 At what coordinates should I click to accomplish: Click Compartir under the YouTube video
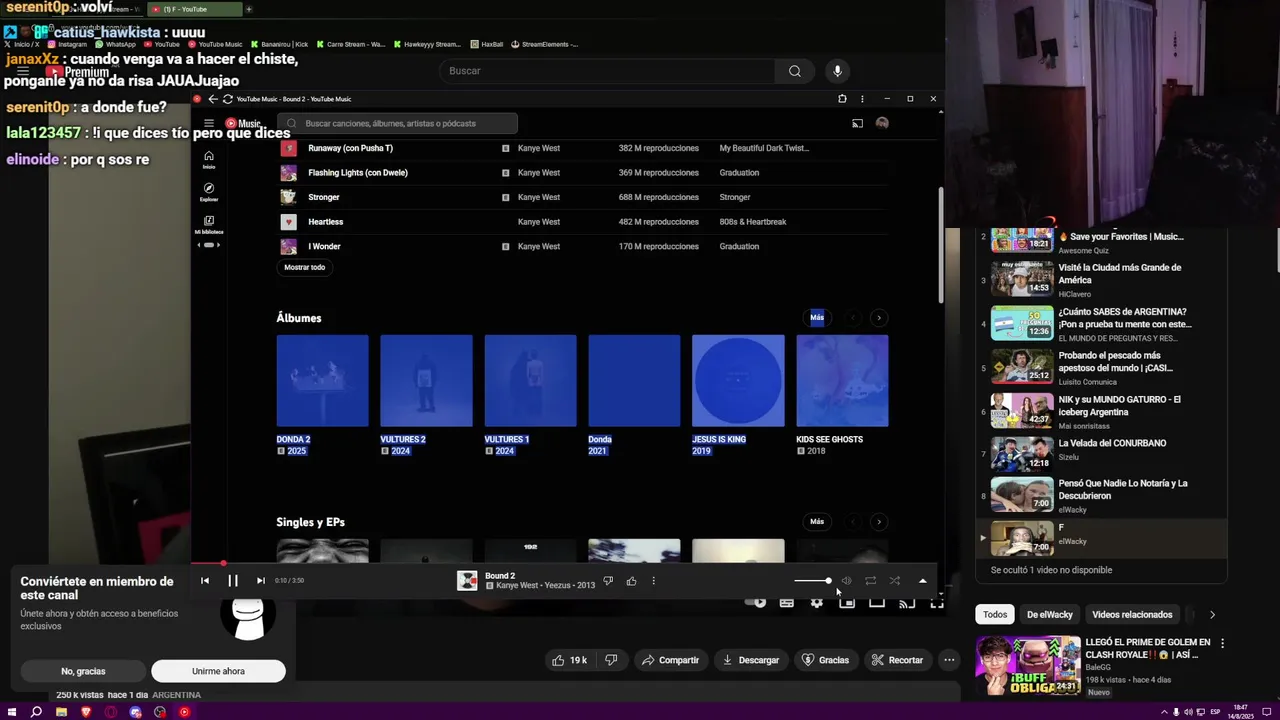click(x=670, y=660)
